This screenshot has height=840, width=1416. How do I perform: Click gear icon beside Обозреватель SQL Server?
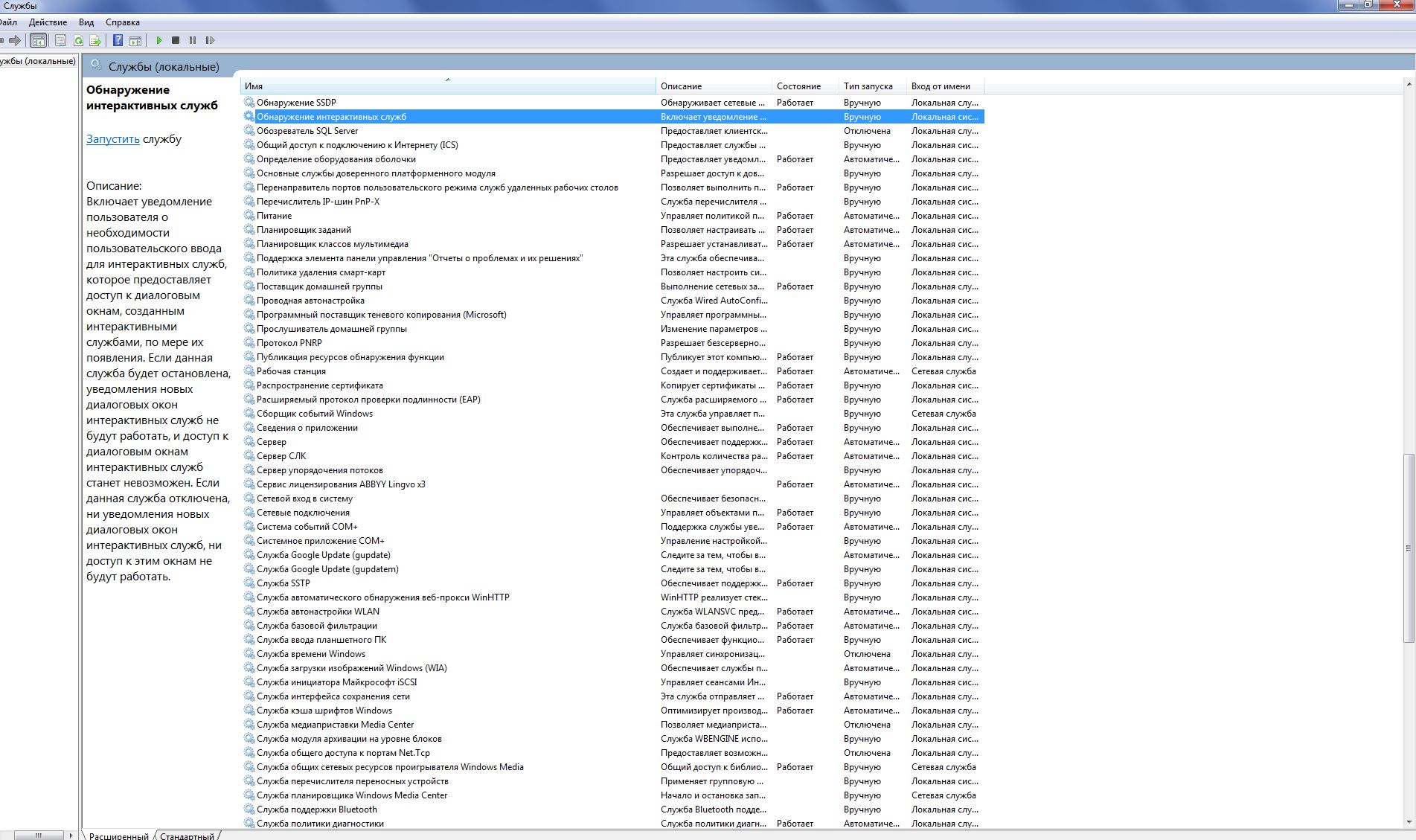(249, 130)
